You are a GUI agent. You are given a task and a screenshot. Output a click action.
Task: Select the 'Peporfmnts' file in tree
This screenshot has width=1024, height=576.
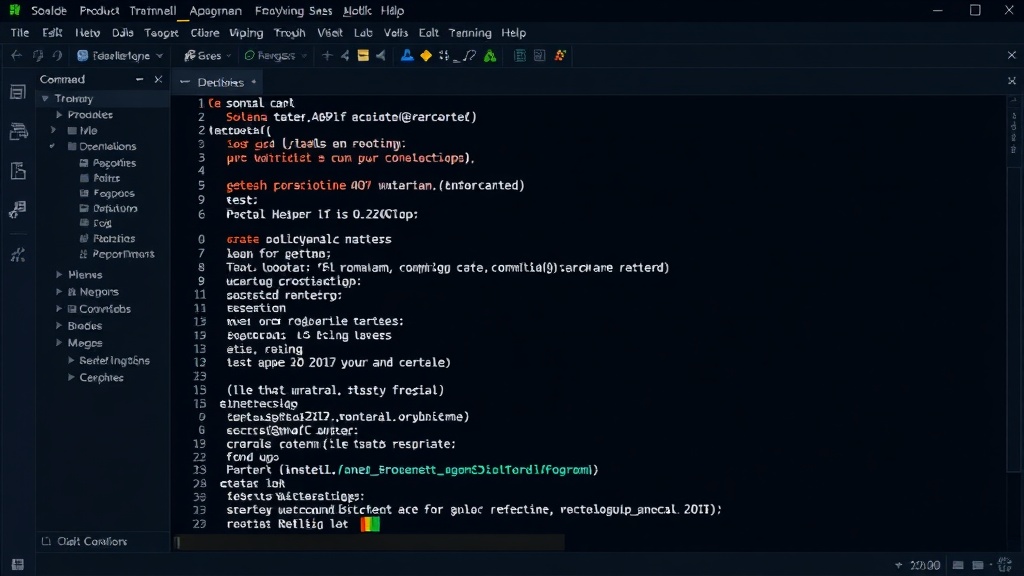116,254
